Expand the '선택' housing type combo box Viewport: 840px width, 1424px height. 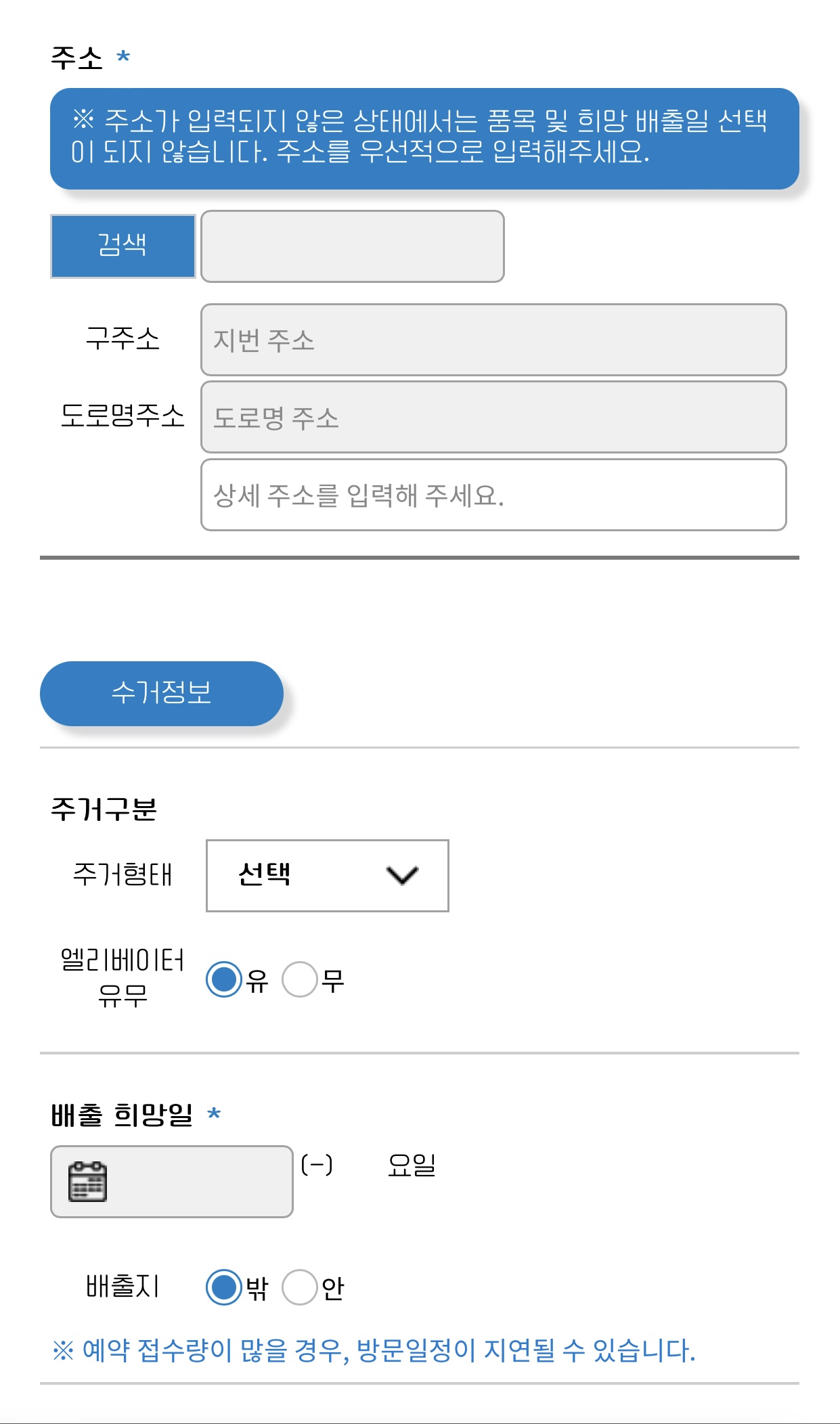pos(327,875)
